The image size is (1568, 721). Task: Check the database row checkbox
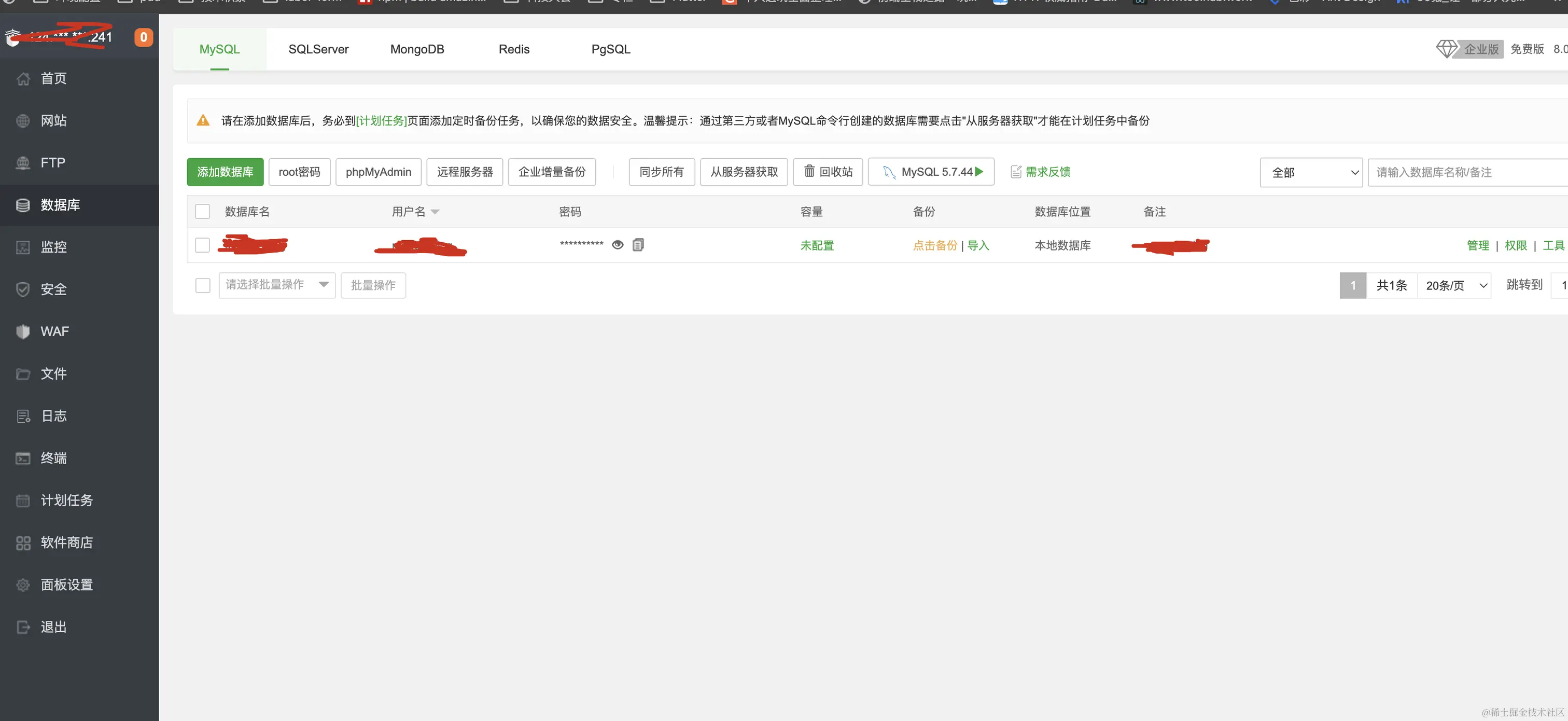click(202, 245)
